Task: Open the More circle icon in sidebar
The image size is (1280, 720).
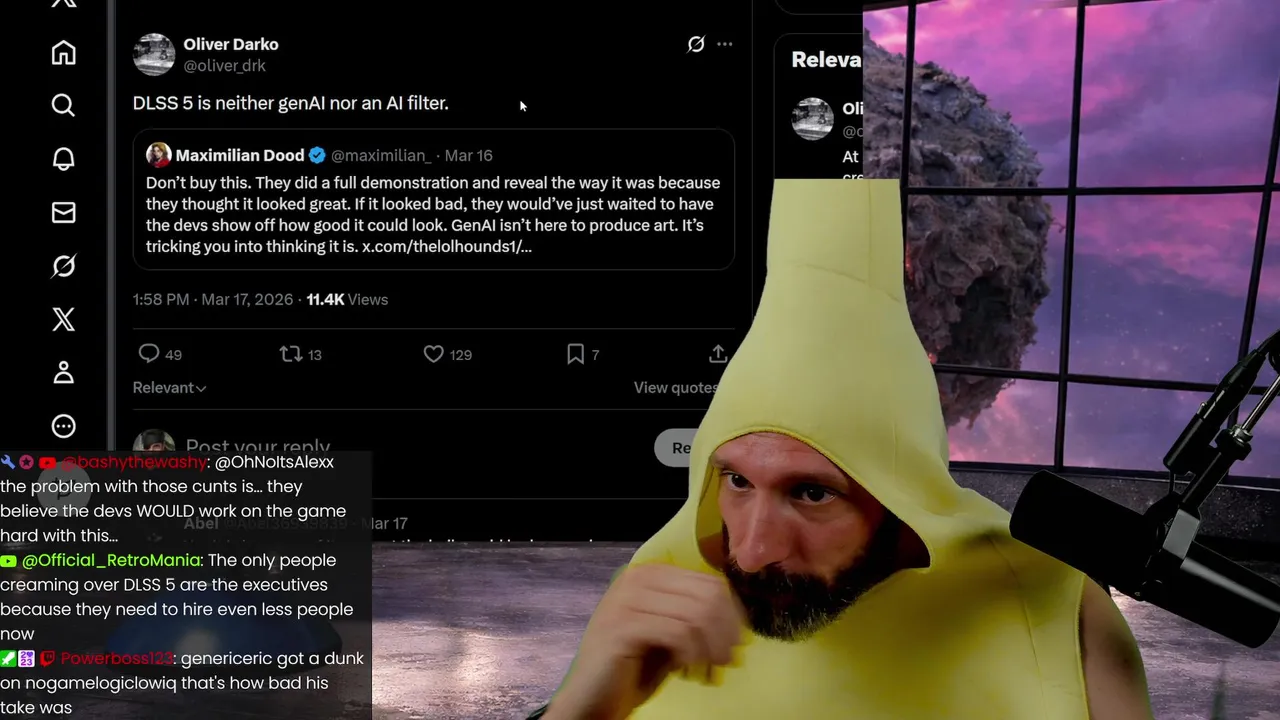Action: pos(63,427)
